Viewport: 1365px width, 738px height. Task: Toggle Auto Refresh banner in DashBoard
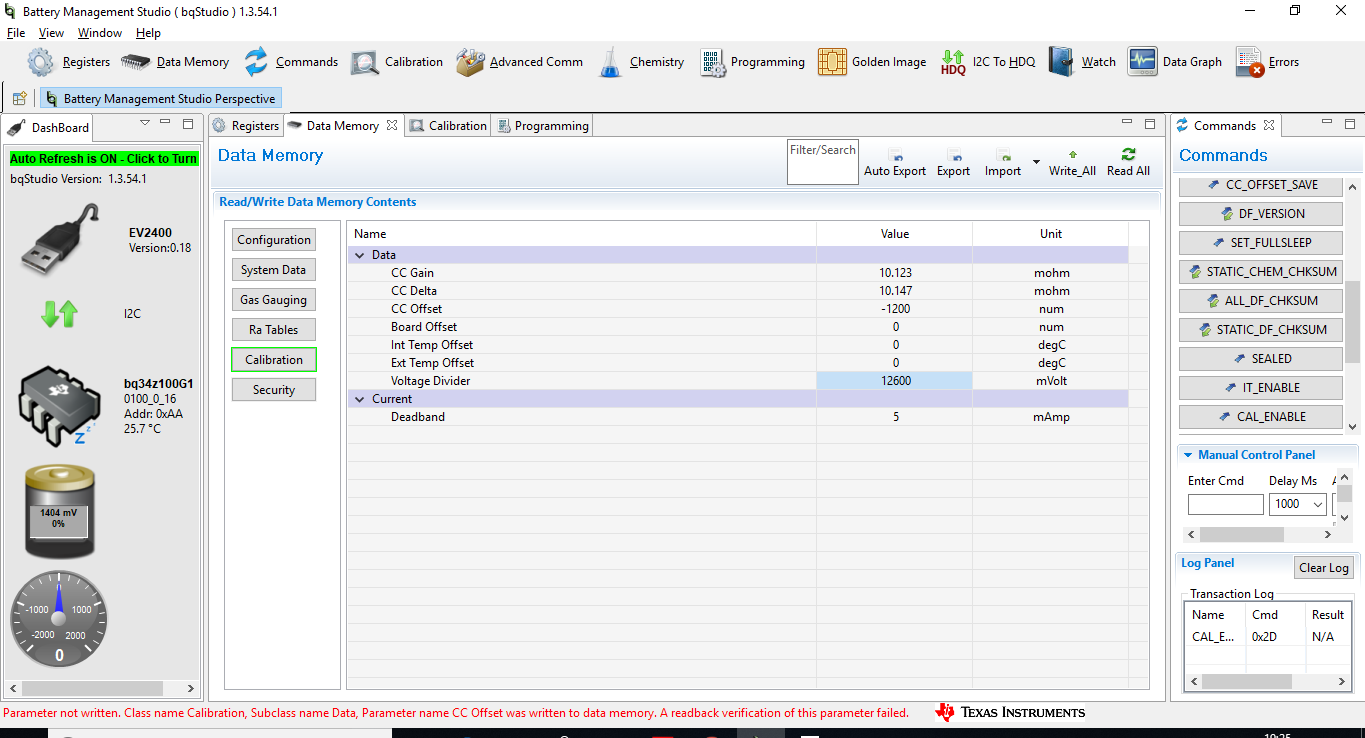point(104,159)
